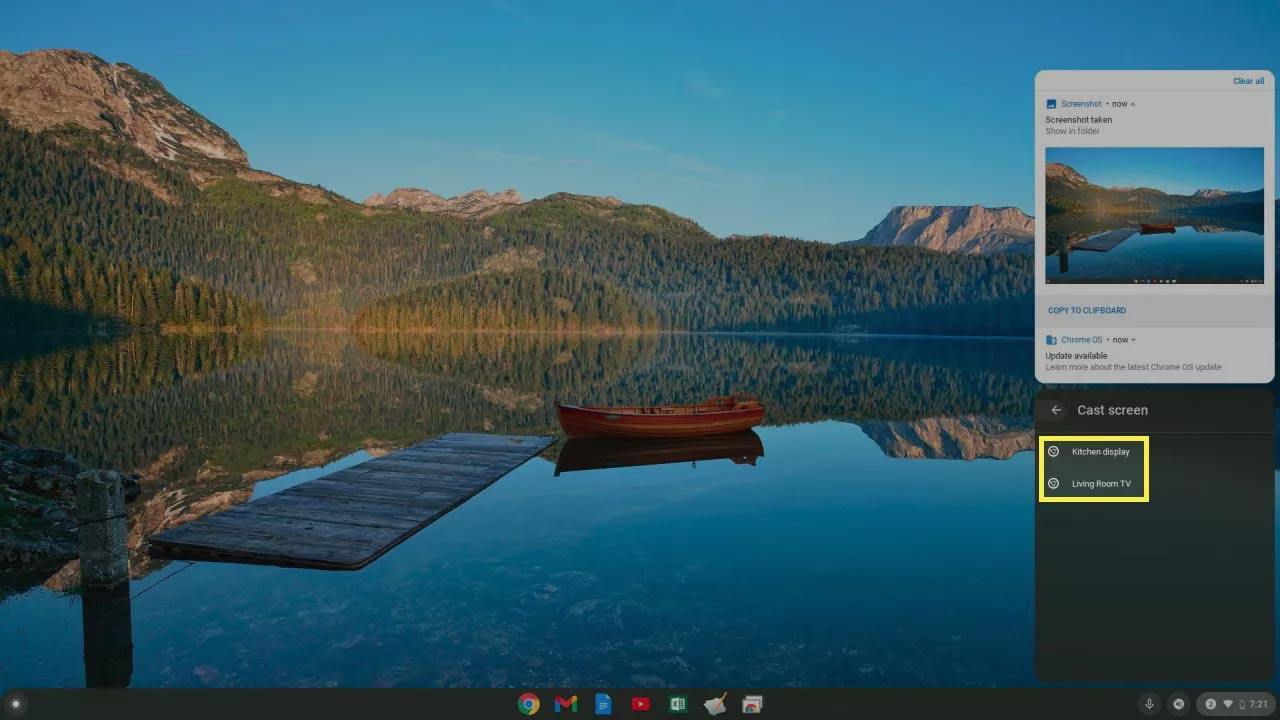
Task: Open the launcher circle button on shelf
Action: pos(15,704)
